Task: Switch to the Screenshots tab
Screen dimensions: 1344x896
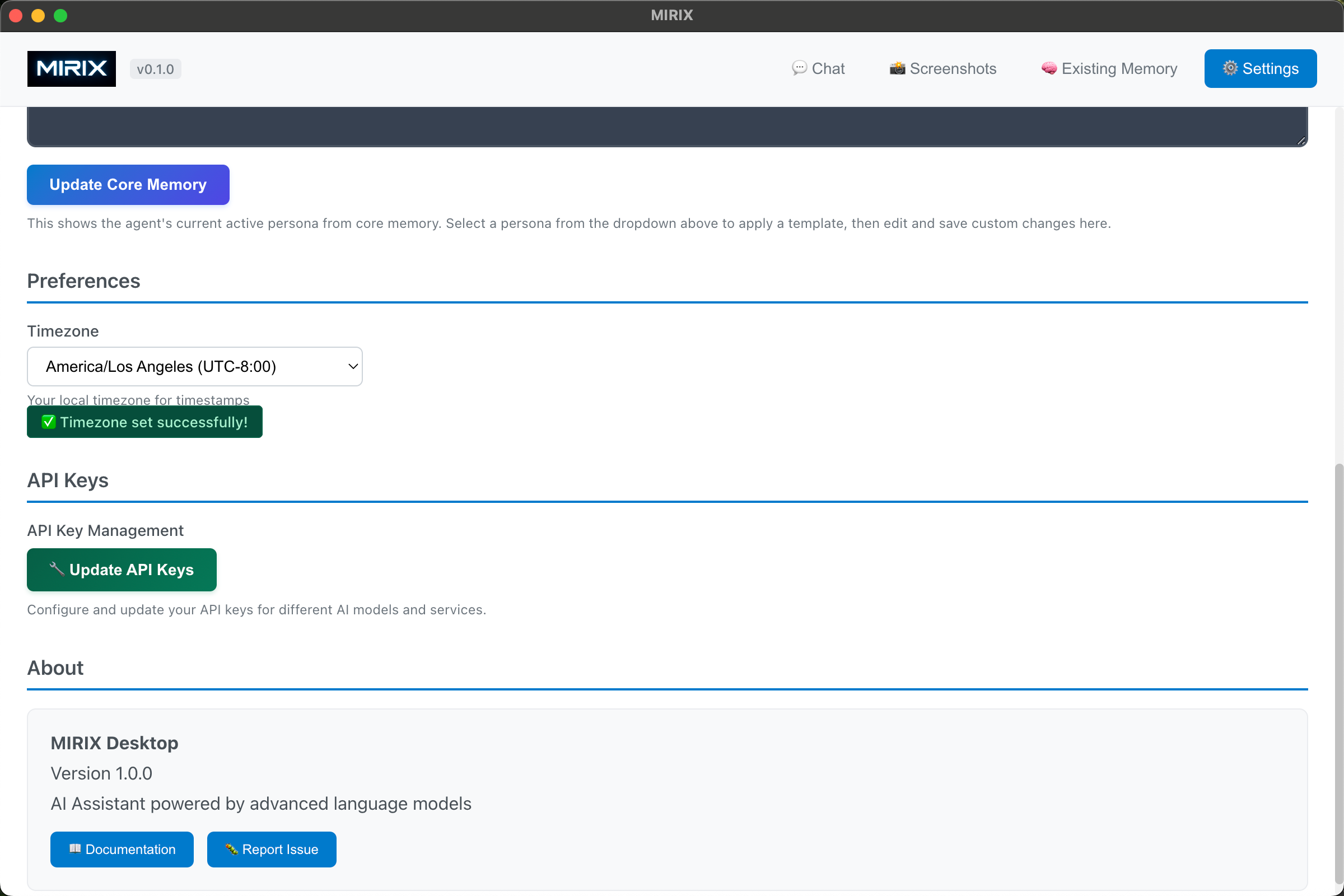Action: coord(943,68)
